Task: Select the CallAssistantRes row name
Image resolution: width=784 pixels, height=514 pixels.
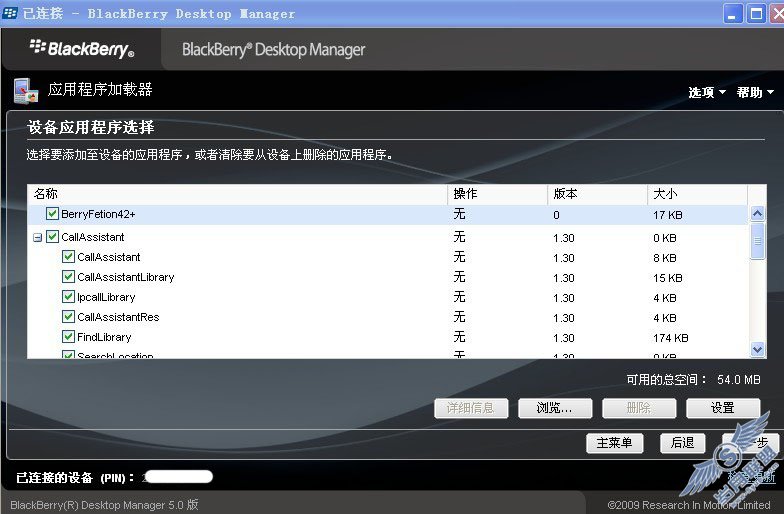Action: pyautogui.click(x=118, y=317)
